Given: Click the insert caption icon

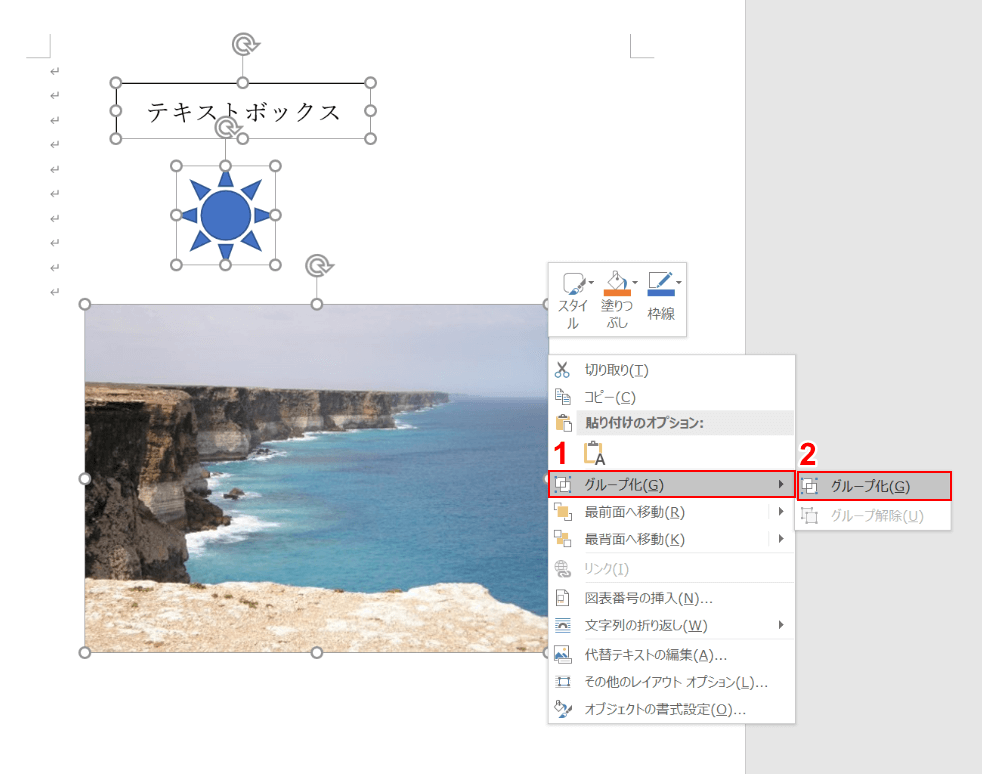Looking at the screenshot, I should click(x=562, y=599).
